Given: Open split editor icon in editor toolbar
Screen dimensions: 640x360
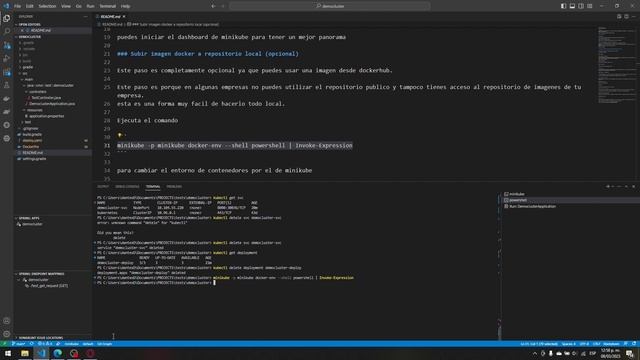Looking at the screenshot, I should click(626, 17).
